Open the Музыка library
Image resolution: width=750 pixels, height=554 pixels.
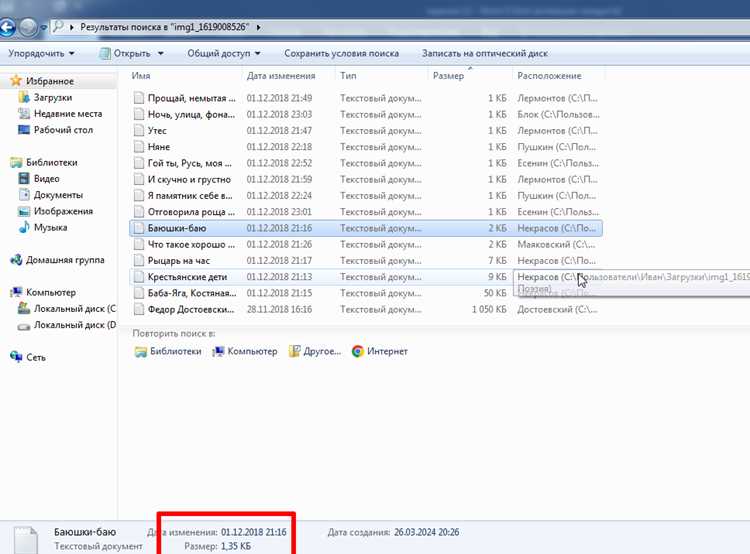[50, 228]
